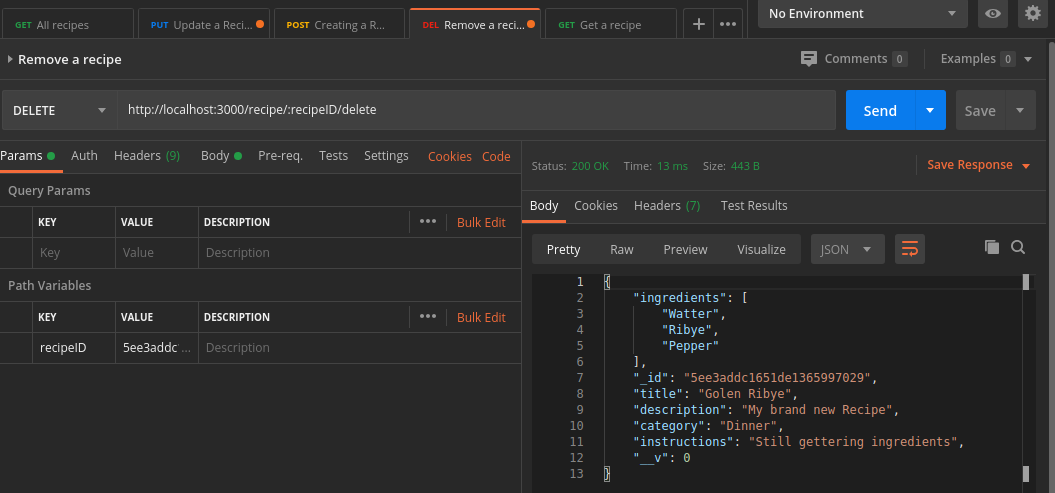Open the Save Response dropdown
This screenshot has width=1055, height=493.
click(x=979, y=165)
